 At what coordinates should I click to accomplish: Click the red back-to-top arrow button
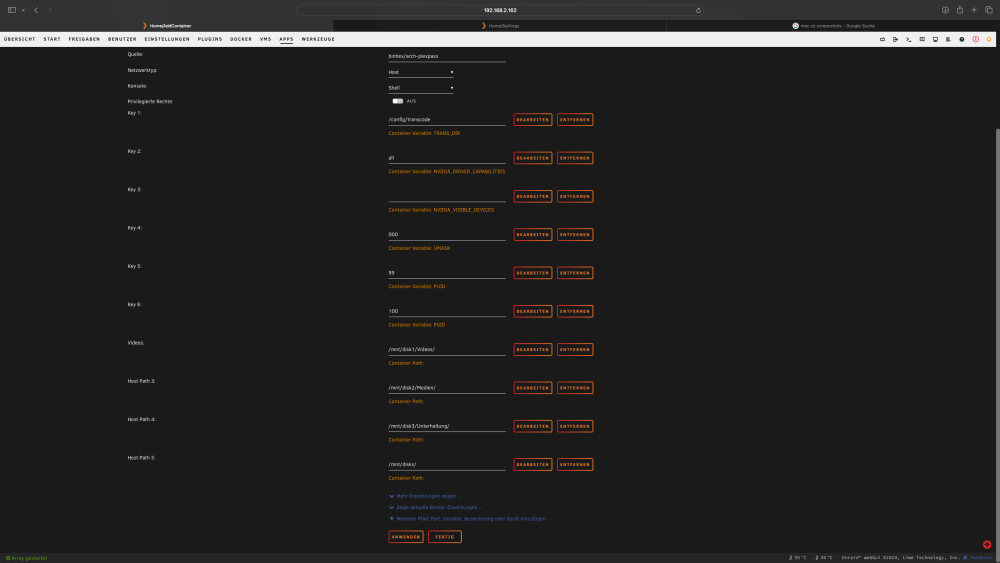987,545
